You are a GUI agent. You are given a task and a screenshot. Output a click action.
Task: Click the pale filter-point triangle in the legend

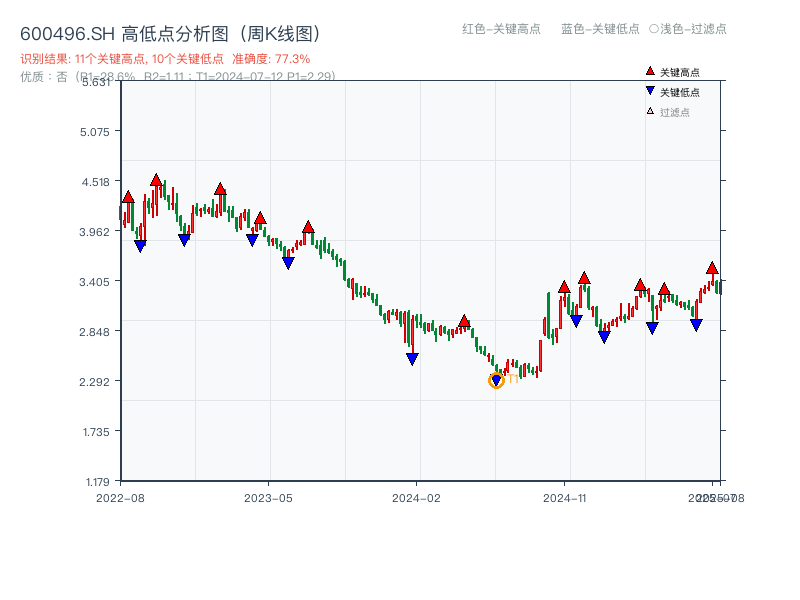pyautogui.click(x=650, y=112)
